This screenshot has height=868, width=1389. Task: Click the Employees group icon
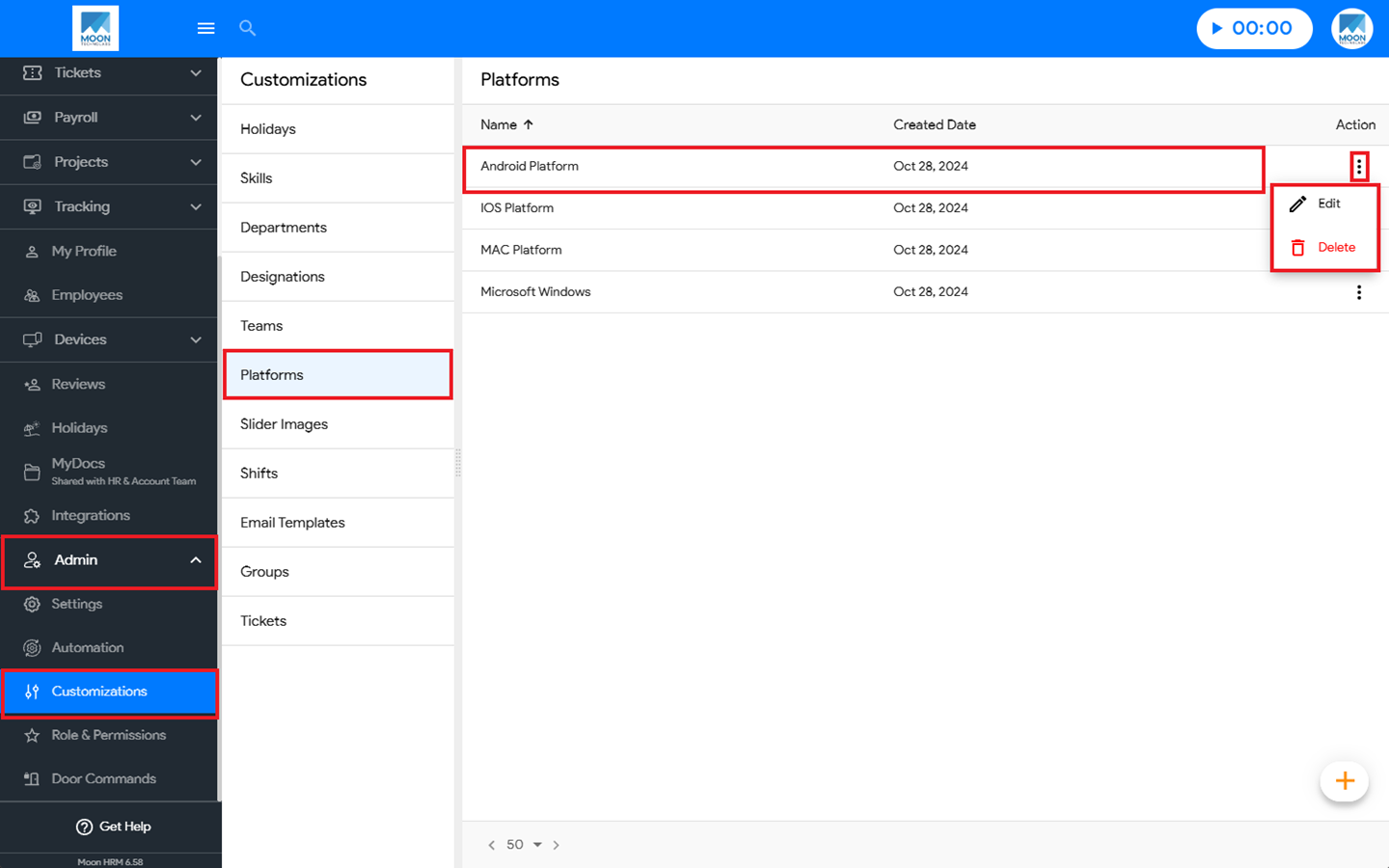pos(32,296)
